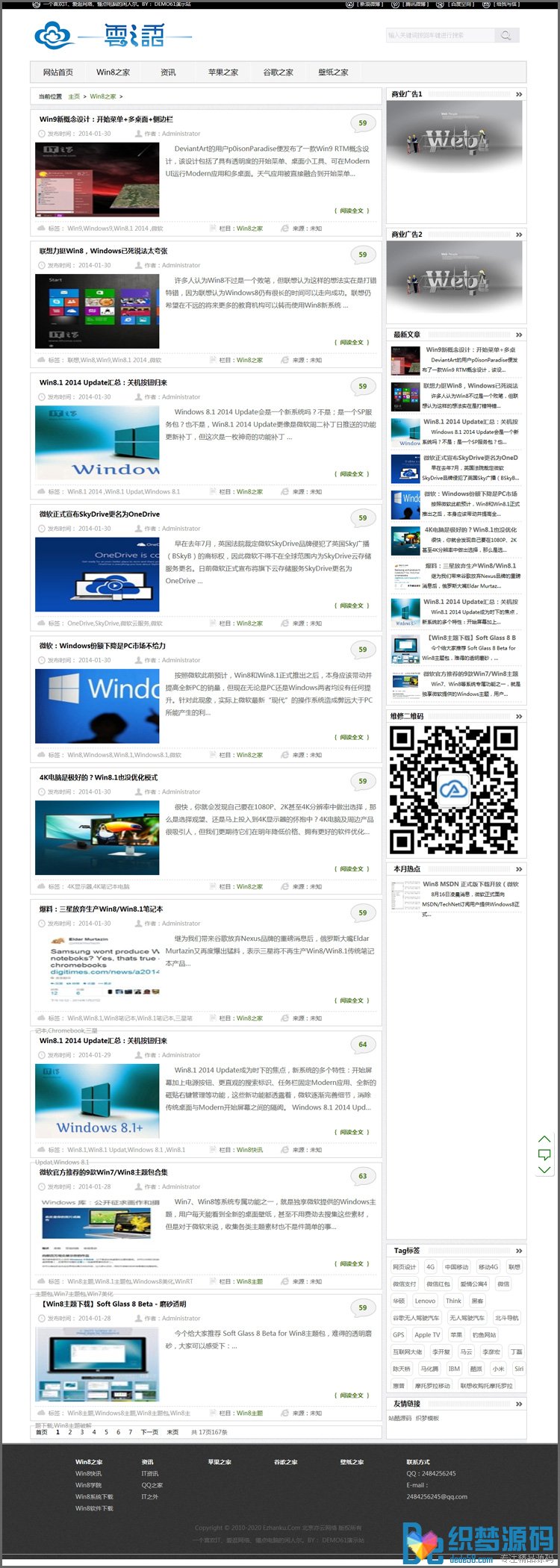Go to 网站首页 in the nav bar
This screenshot has width=560, height=1568.
(58, 72)
